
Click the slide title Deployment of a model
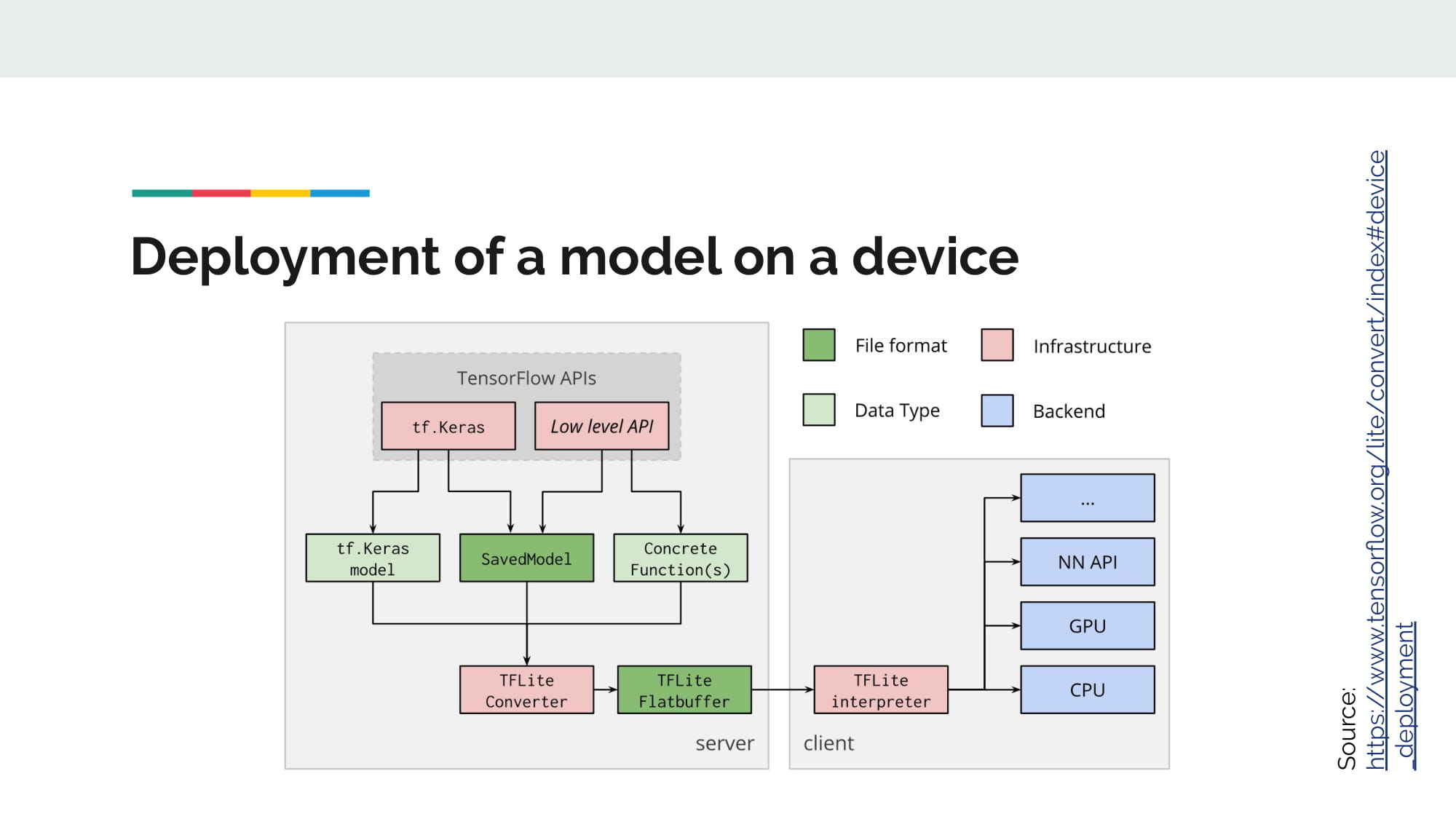pyautogui.click(x=574, y=257)
